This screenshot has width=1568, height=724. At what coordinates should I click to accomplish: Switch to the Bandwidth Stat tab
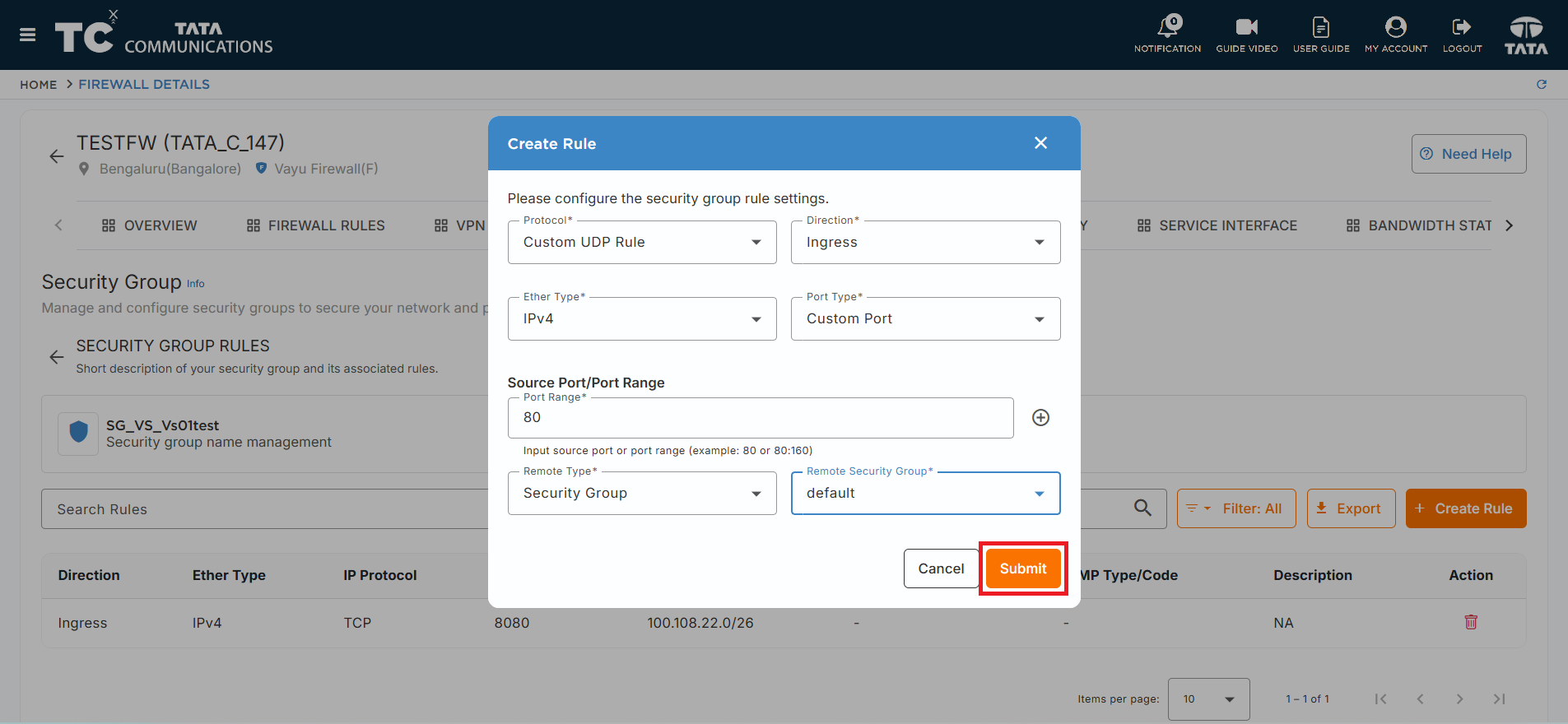[1419, 225]
